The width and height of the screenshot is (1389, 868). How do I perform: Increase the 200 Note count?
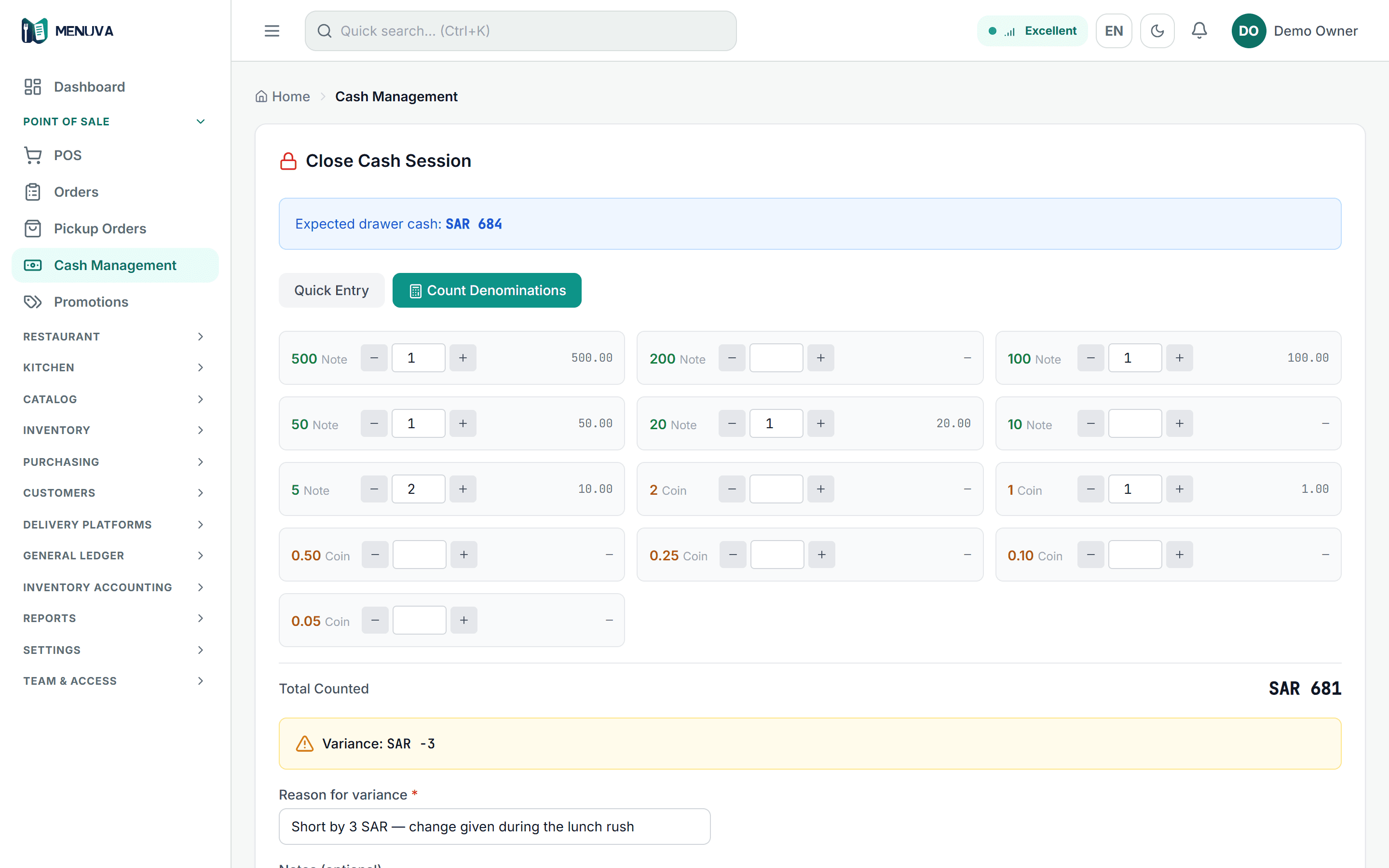coord(821,358)
